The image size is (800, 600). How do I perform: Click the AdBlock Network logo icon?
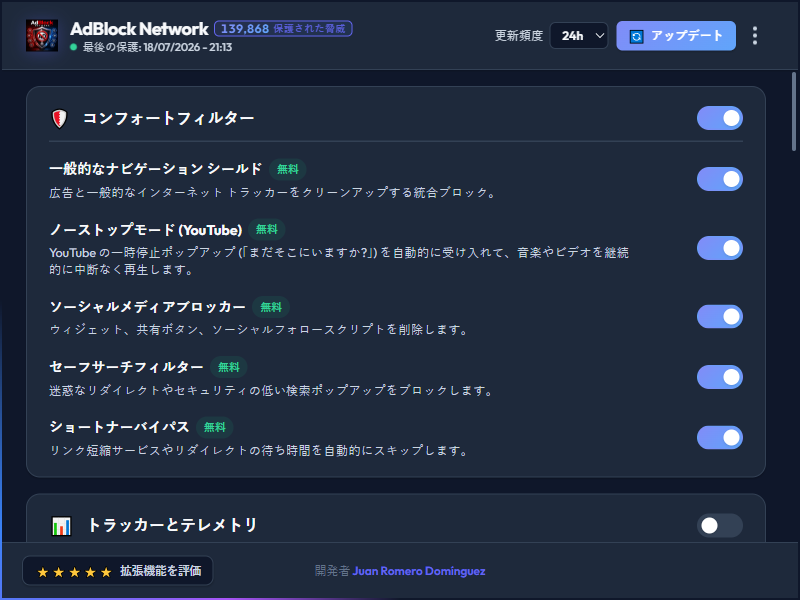coord(42,35)
